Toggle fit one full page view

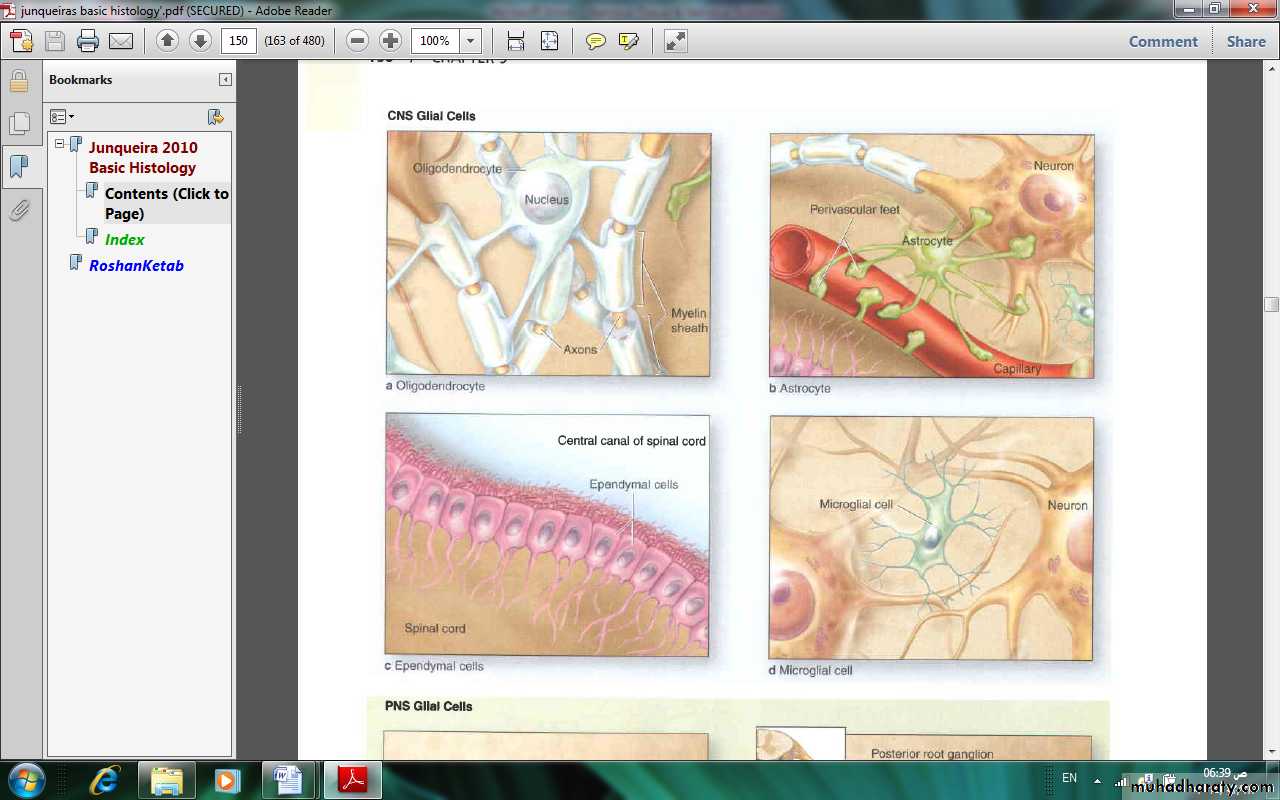click(x=549, y=41)
